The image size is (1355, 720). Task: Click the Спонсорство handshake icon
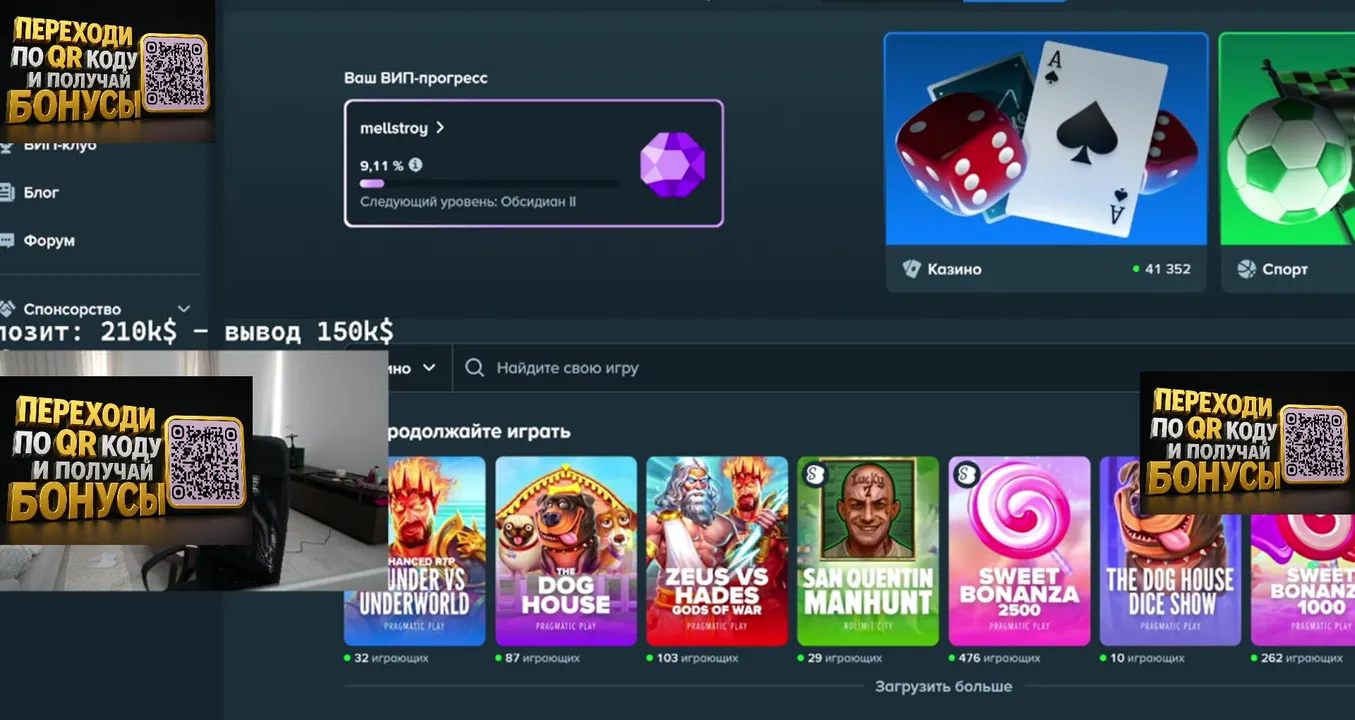[x=7, y=309]
